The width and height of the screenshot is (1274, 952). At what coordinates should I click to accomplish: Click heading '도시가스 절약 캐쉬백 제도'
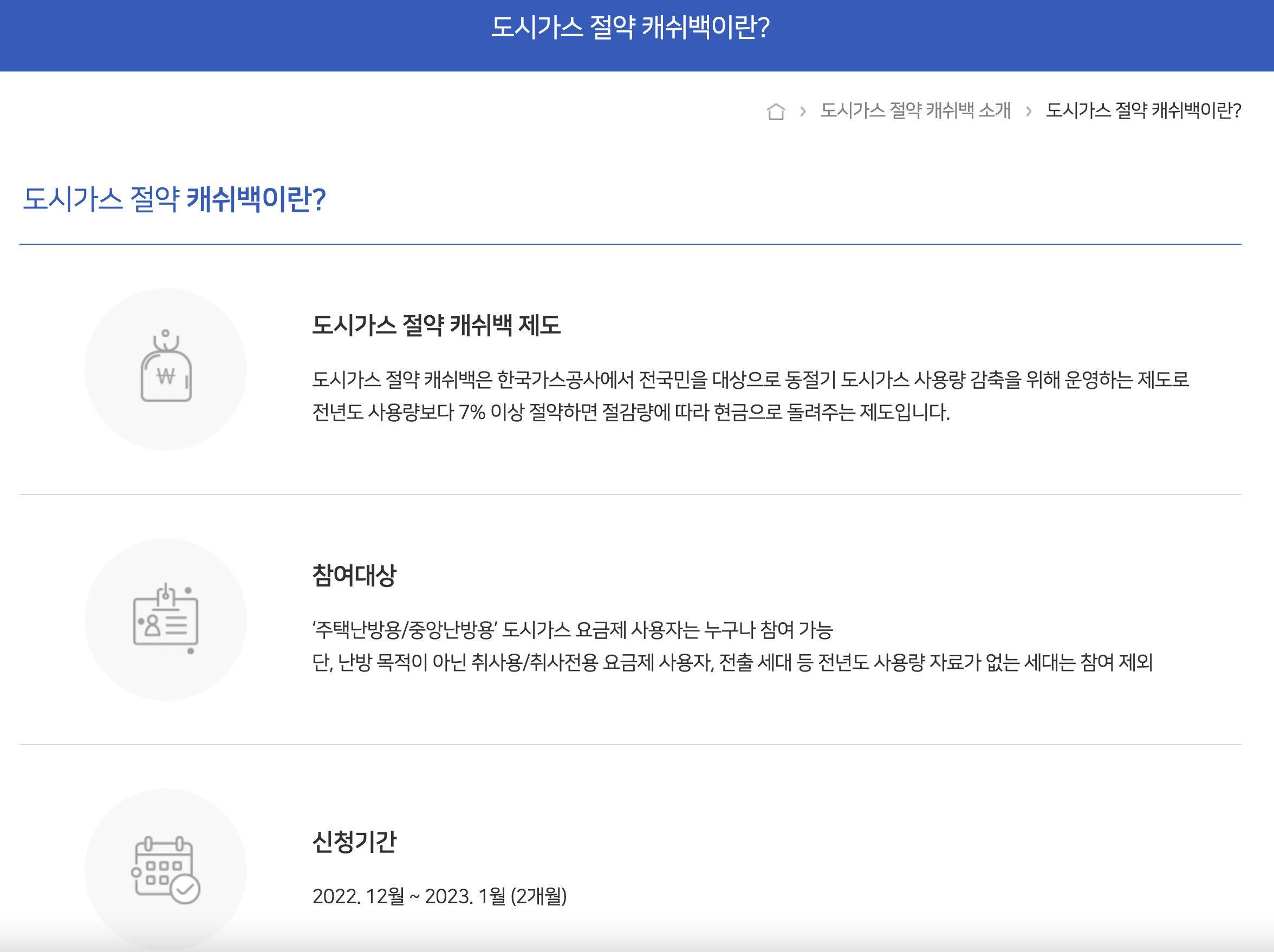click(436, 325)
